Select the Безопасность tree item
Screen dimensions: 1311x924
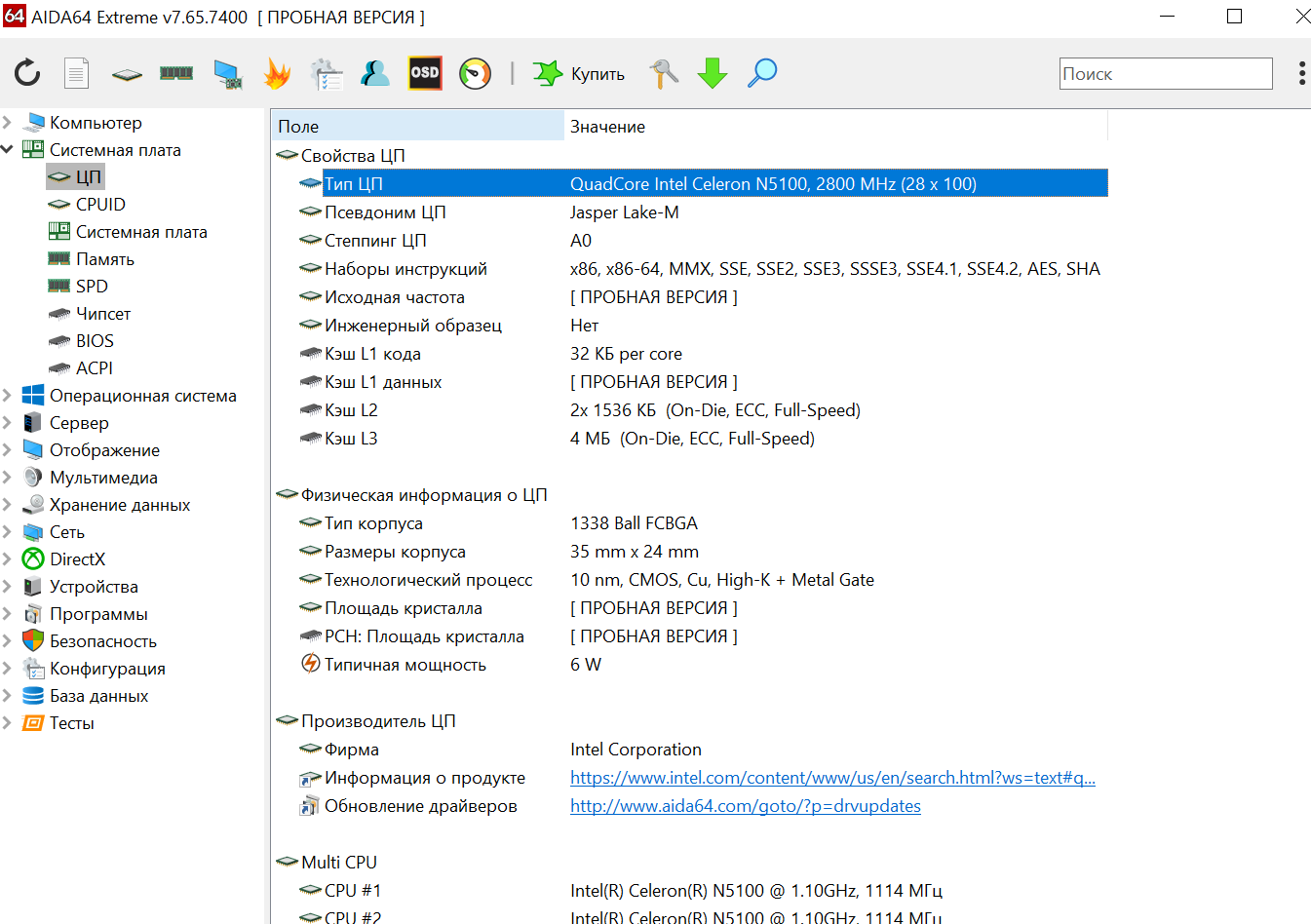(x=103, y=641)
